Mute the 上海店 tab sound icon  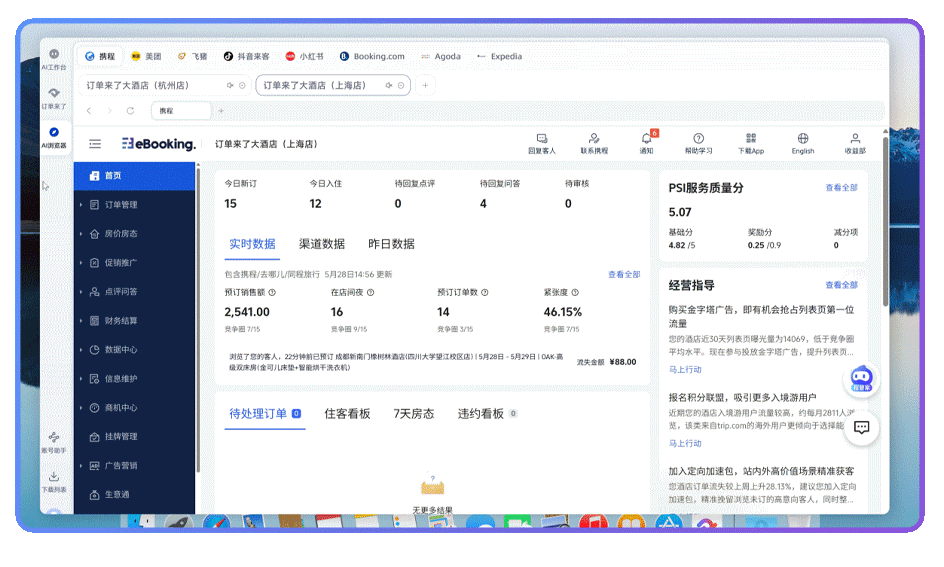coord(389,85)
